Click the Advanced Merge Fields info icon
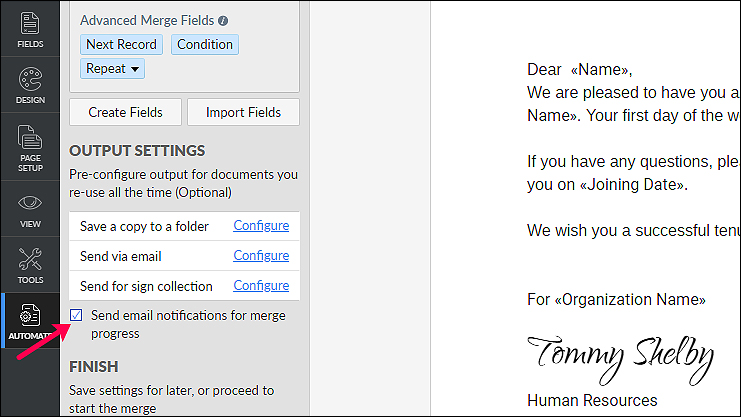The height and width of the screenshot is (417, 741). [x=223, y=21]
